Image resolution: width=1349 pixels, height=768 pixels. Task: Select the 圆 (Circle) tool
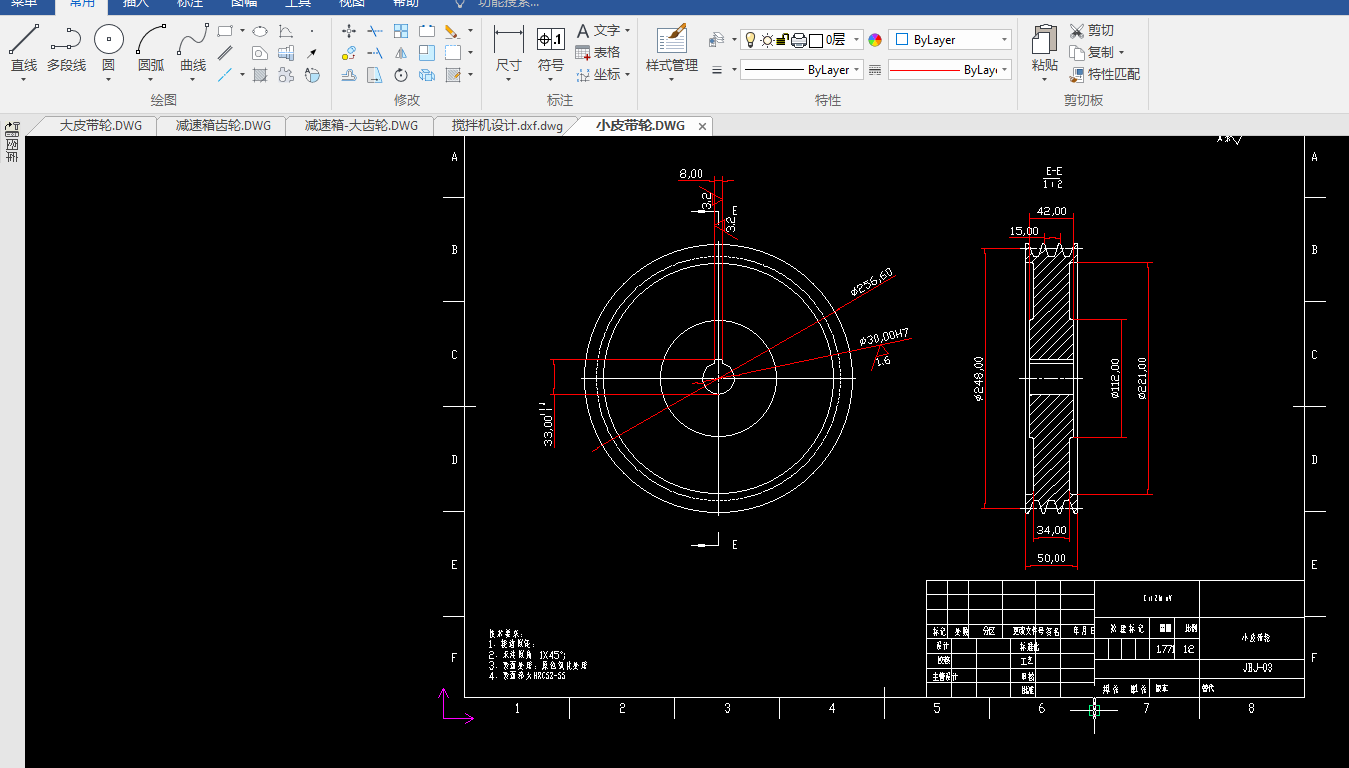pyautogui.click(x=109, y=49)
